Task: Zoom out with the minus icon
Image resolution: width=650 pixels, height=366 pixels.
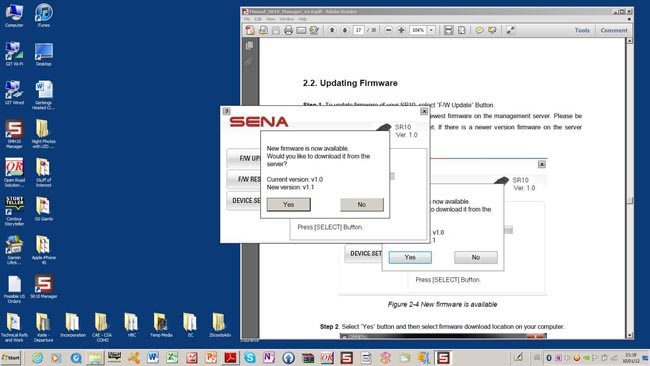Action: pyautogui.click(x=388, y=30)
